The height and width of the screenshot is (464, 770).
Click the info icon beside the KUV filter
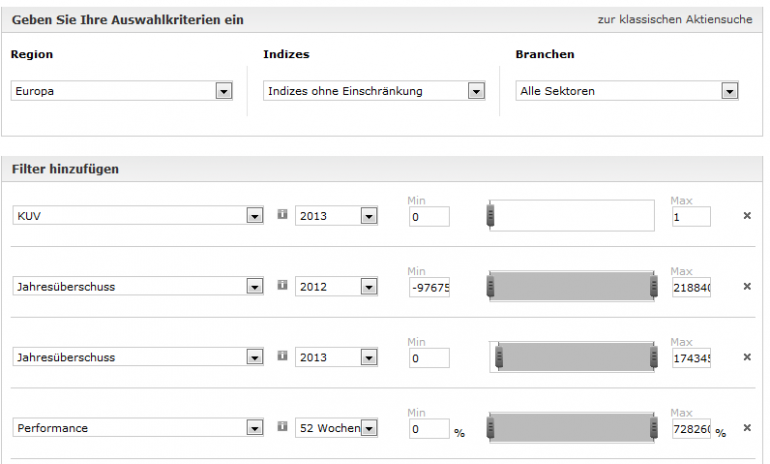282,215
